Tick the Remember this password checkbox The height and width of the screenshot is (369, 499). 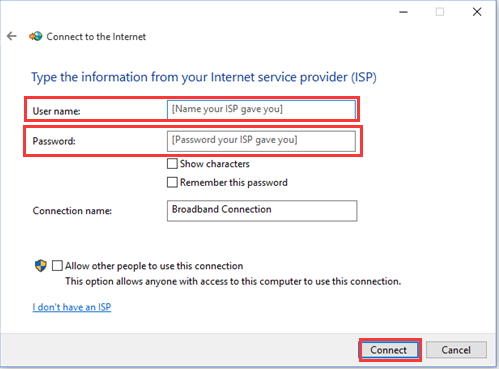[172, 182]
